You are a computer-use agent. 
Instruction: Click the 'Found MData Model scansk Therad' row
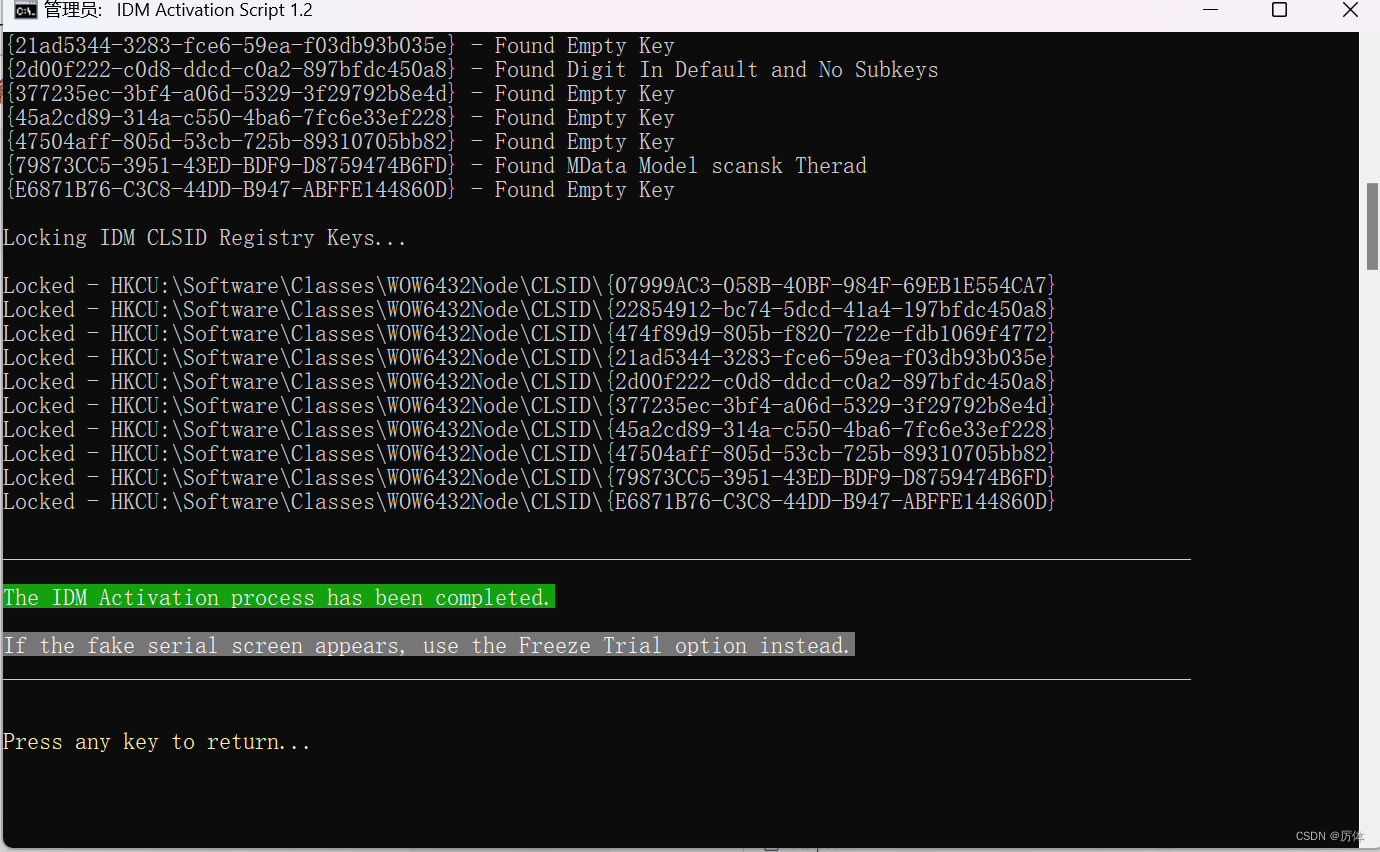point(436,166)
